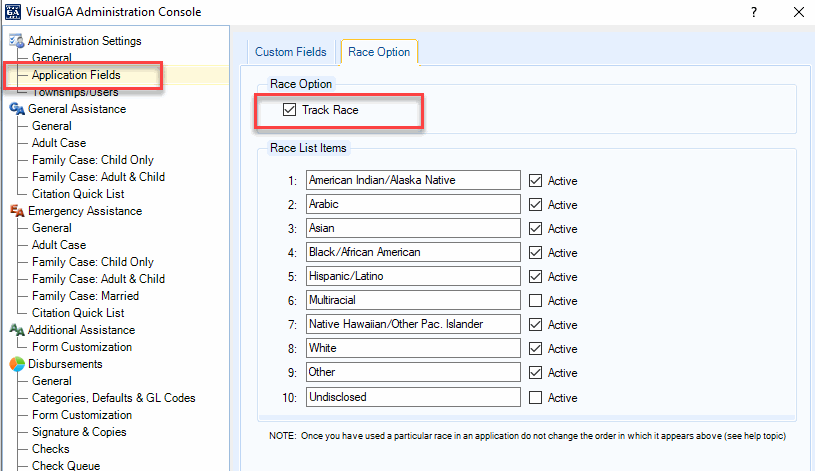815x471 pixels.
Task: Open Family Case: Adult & Child under Emergency Assistance
Action: [98, 279]
